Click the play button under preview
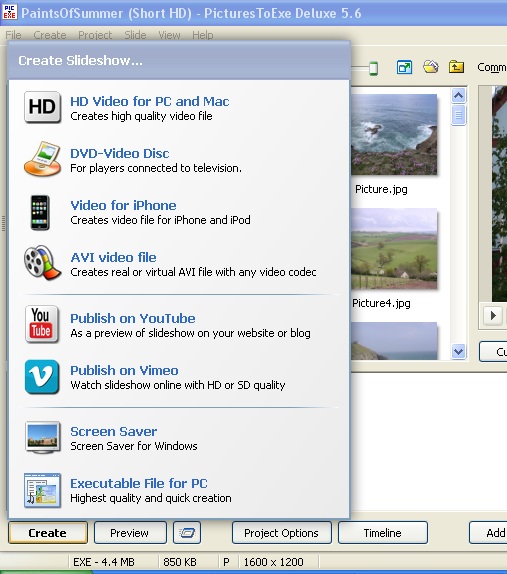 pos(493,315)
